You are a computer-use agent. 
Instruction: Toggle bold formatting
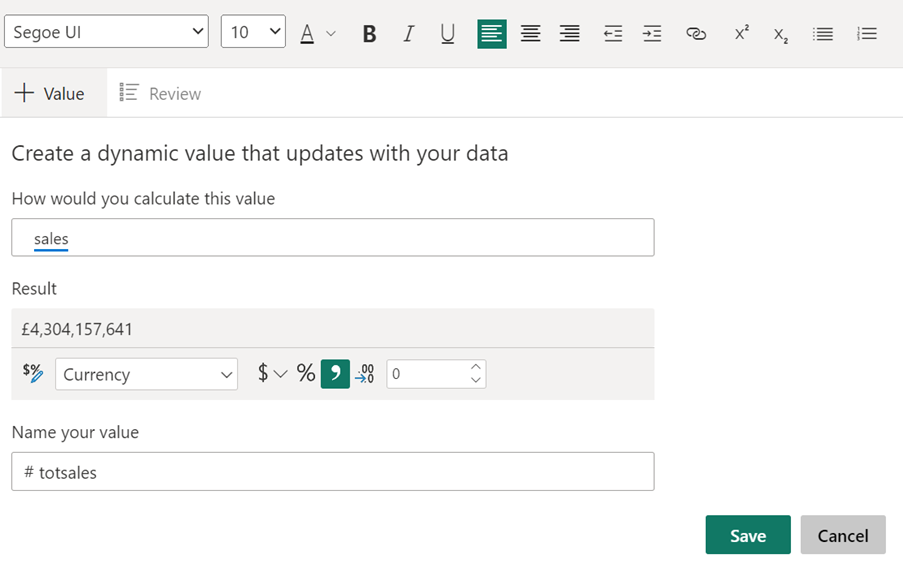click(x=369, y=34)
